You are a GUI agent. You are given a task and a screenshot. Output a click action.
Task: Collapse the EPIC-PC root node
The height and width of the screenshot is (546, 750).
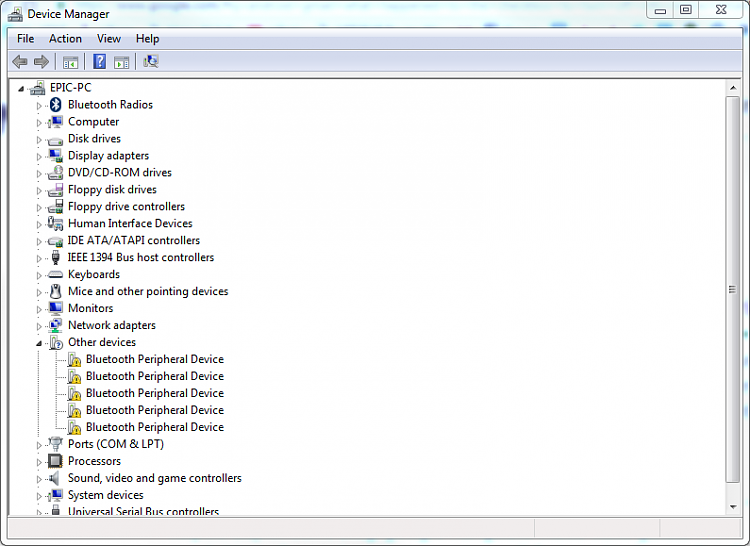[21, 88]
